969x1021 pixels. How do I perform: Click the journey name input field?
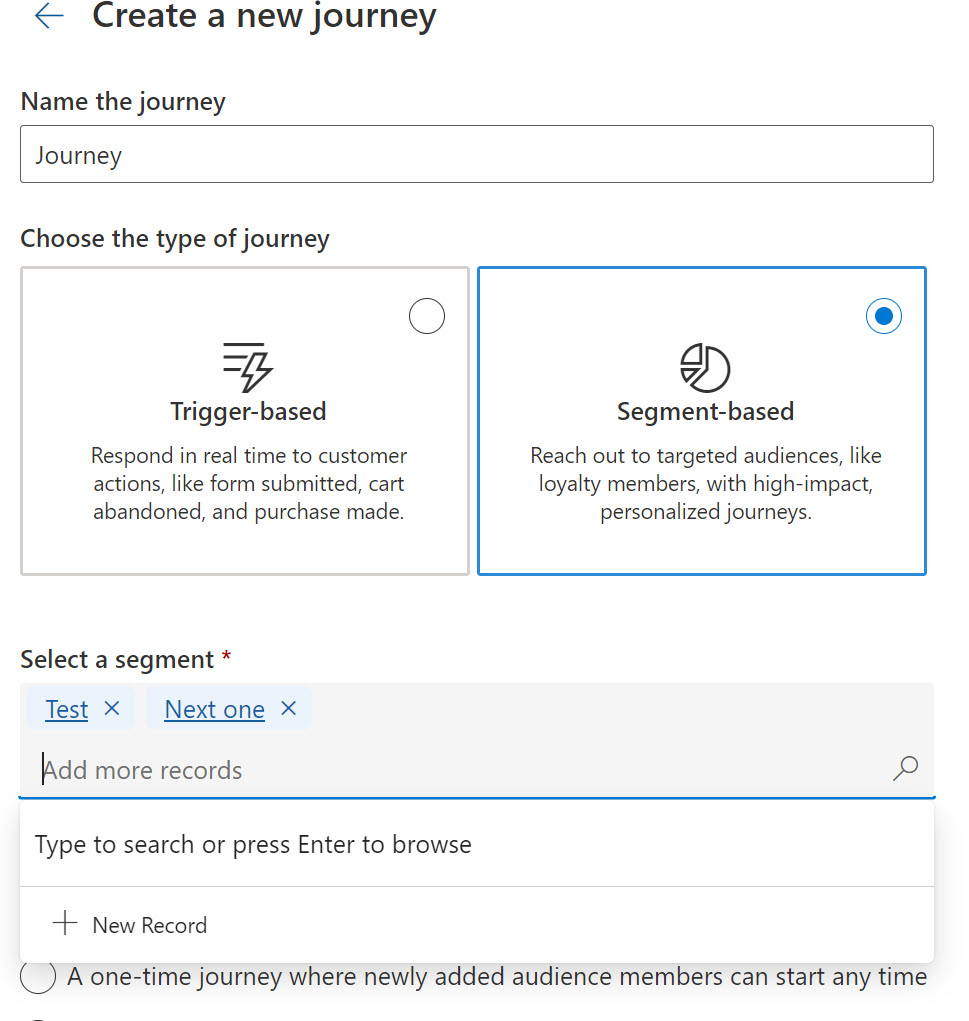pos(477,154)
